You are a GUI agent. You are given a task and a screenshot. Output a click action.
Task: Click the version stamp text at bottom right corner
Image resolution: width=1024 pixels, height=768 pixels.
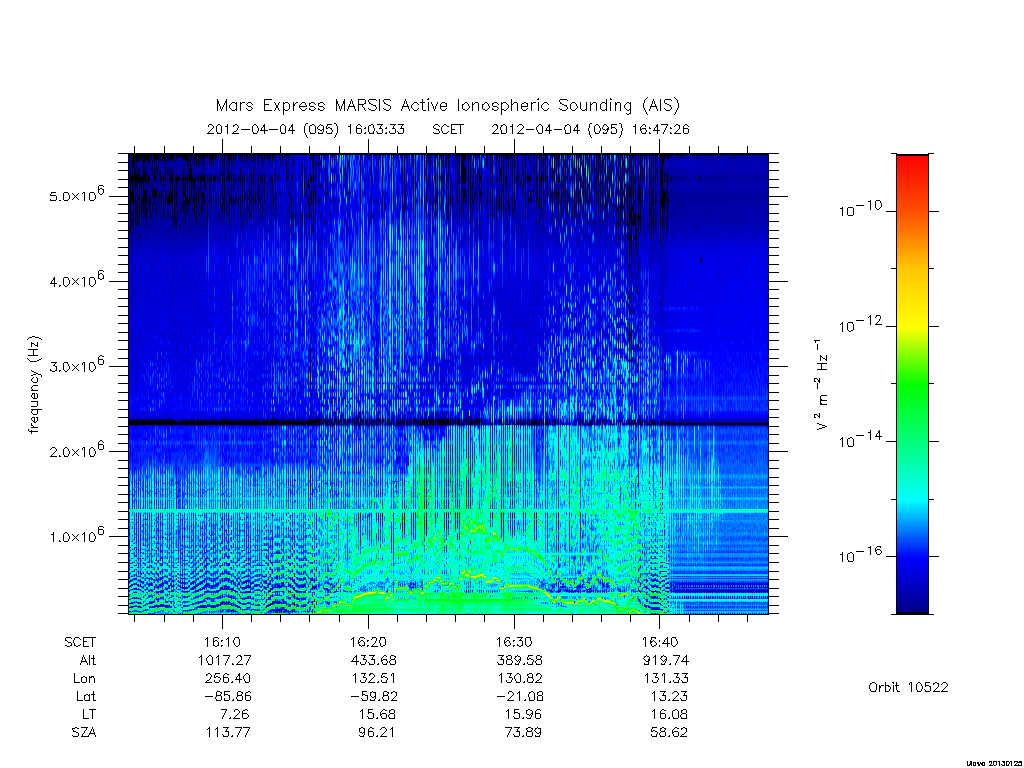994,763
